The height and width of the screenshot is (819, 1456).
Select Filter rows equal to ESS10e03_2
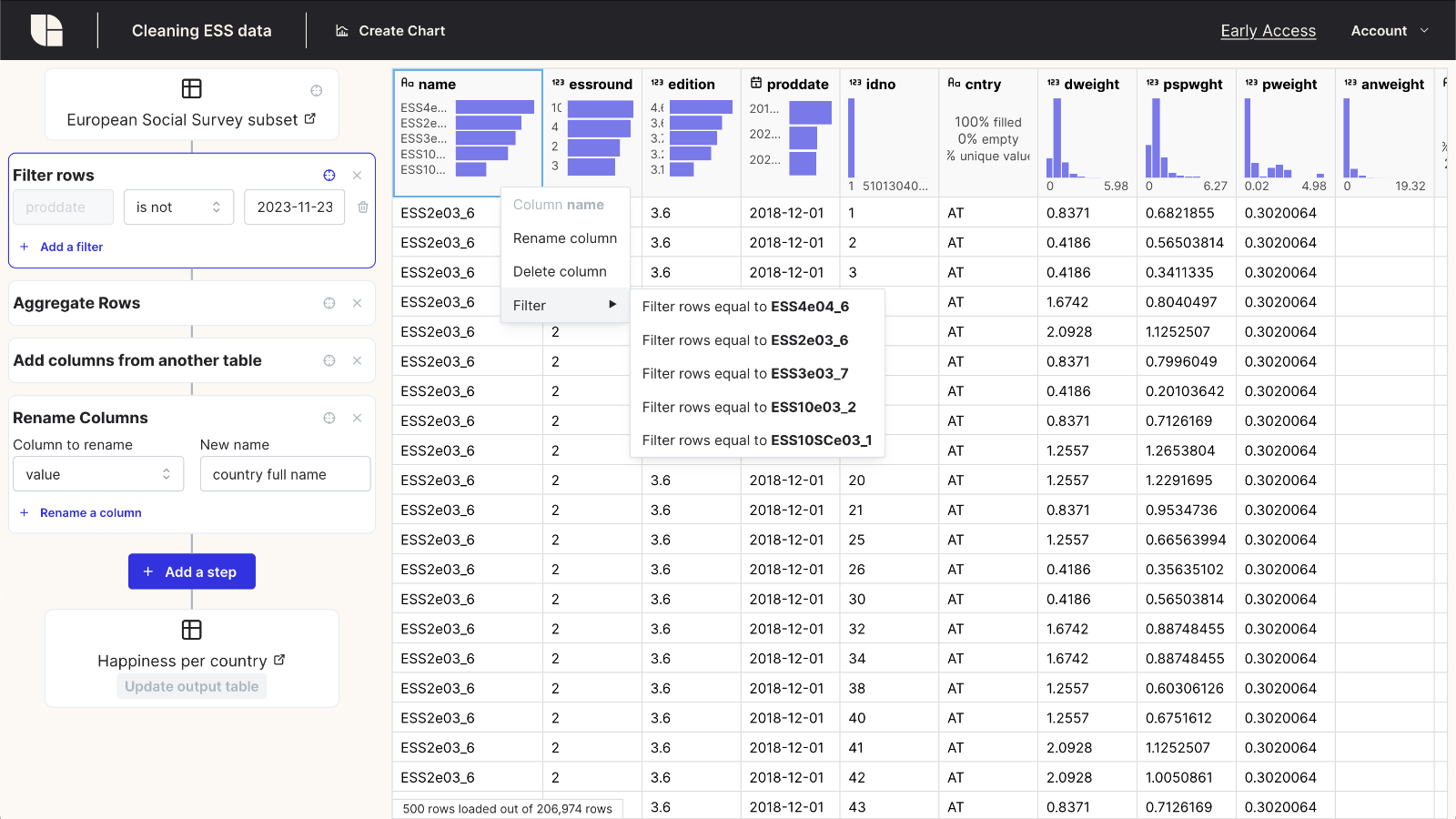(758, 407)
